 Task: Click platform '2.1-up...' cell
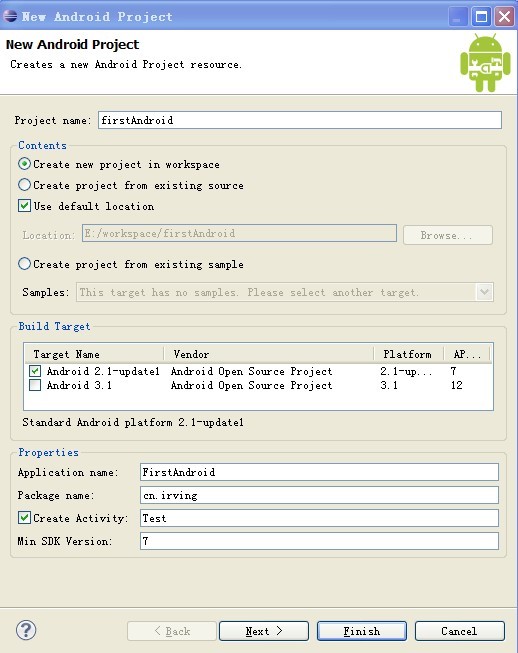point(406,371)
